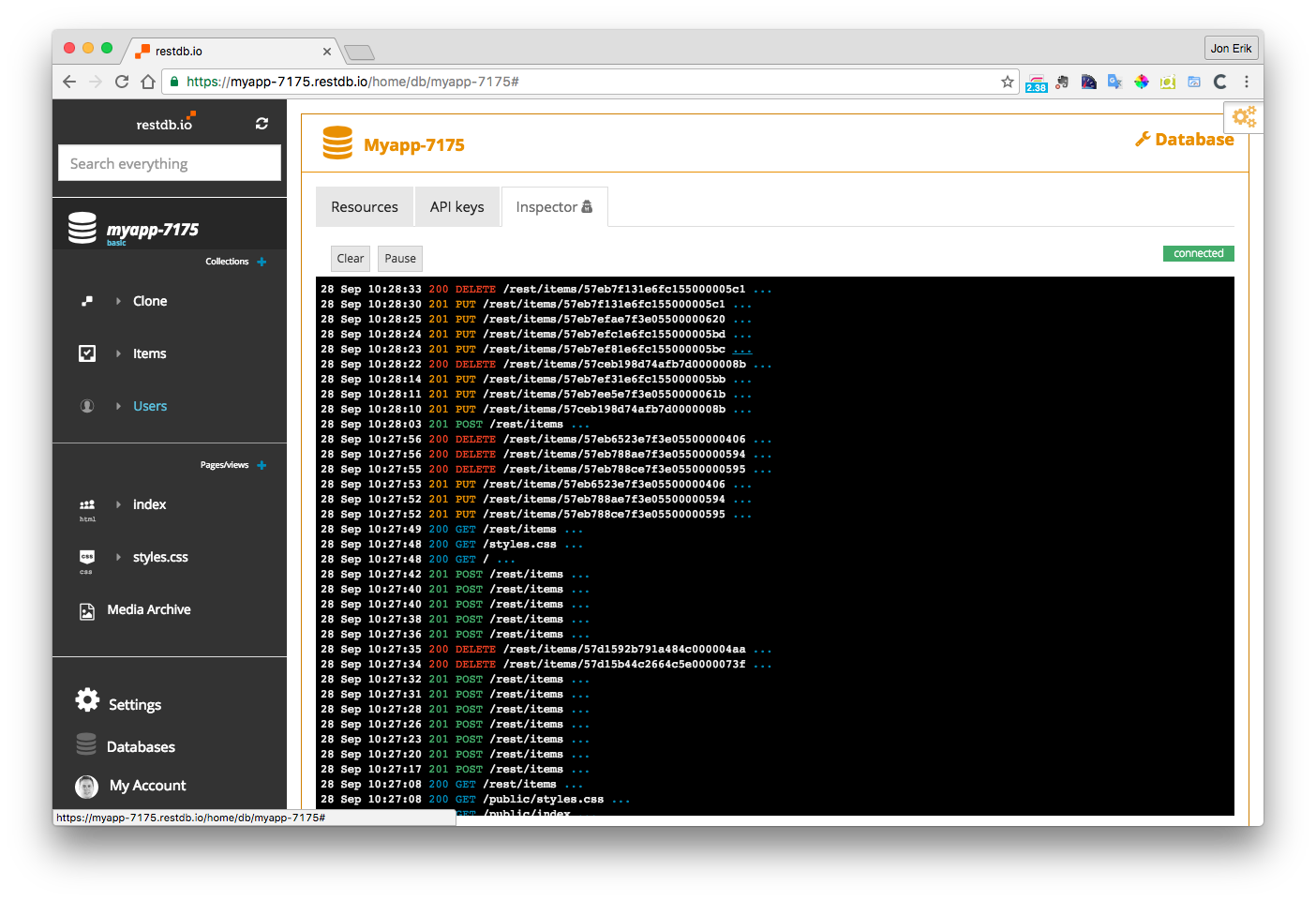Open the index page link
The height and width of the screenshot is (901, 1316).
click(150, 504)
